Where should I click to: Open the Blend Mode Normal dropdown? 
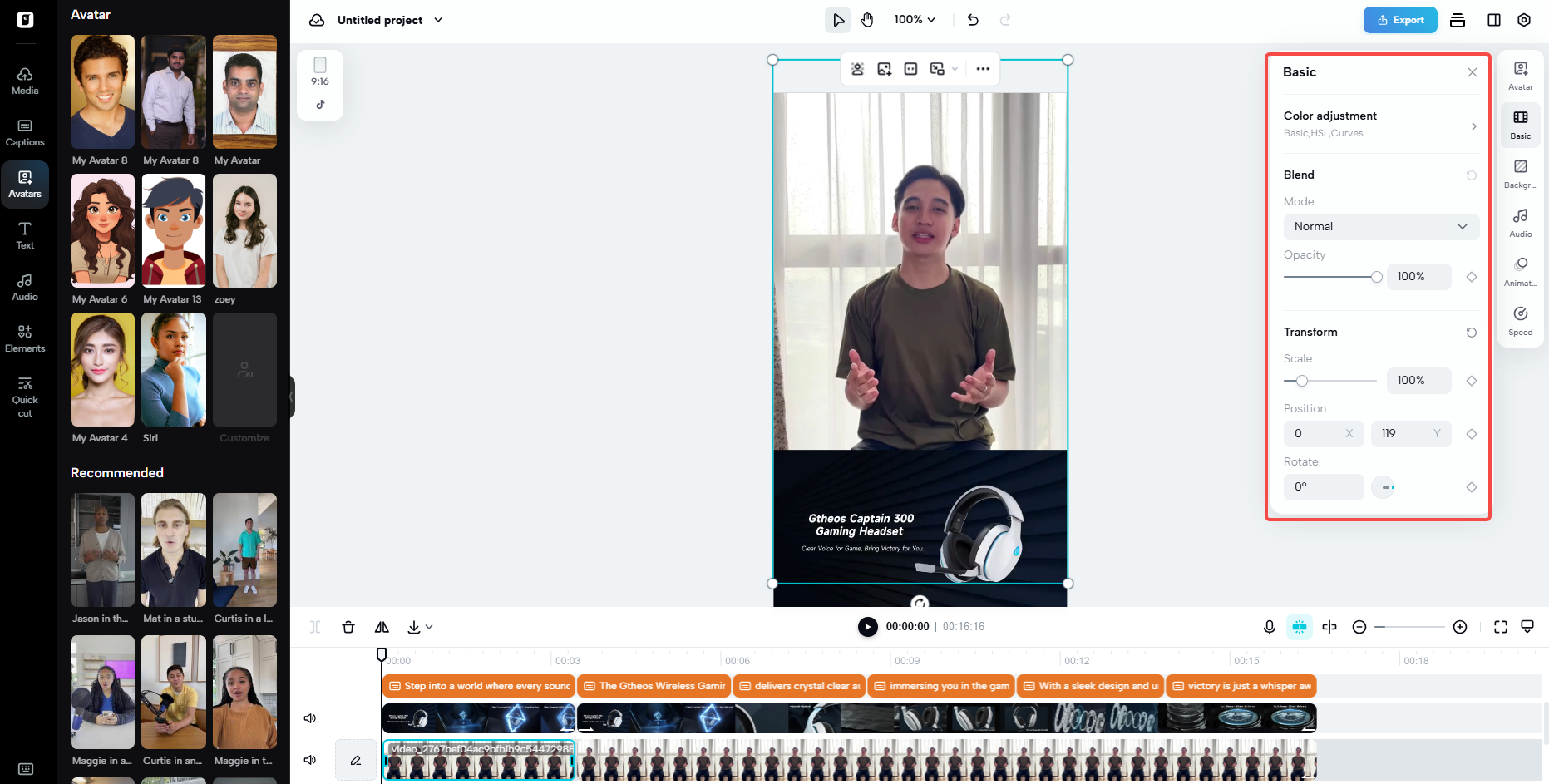(x=1381, y=227)
